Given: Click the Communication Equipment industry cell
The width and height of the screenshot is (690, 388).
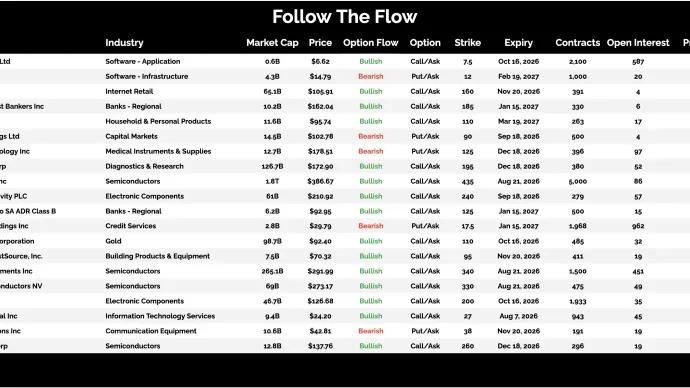Looking at the screenshot, I should click(x=151, y=331).
